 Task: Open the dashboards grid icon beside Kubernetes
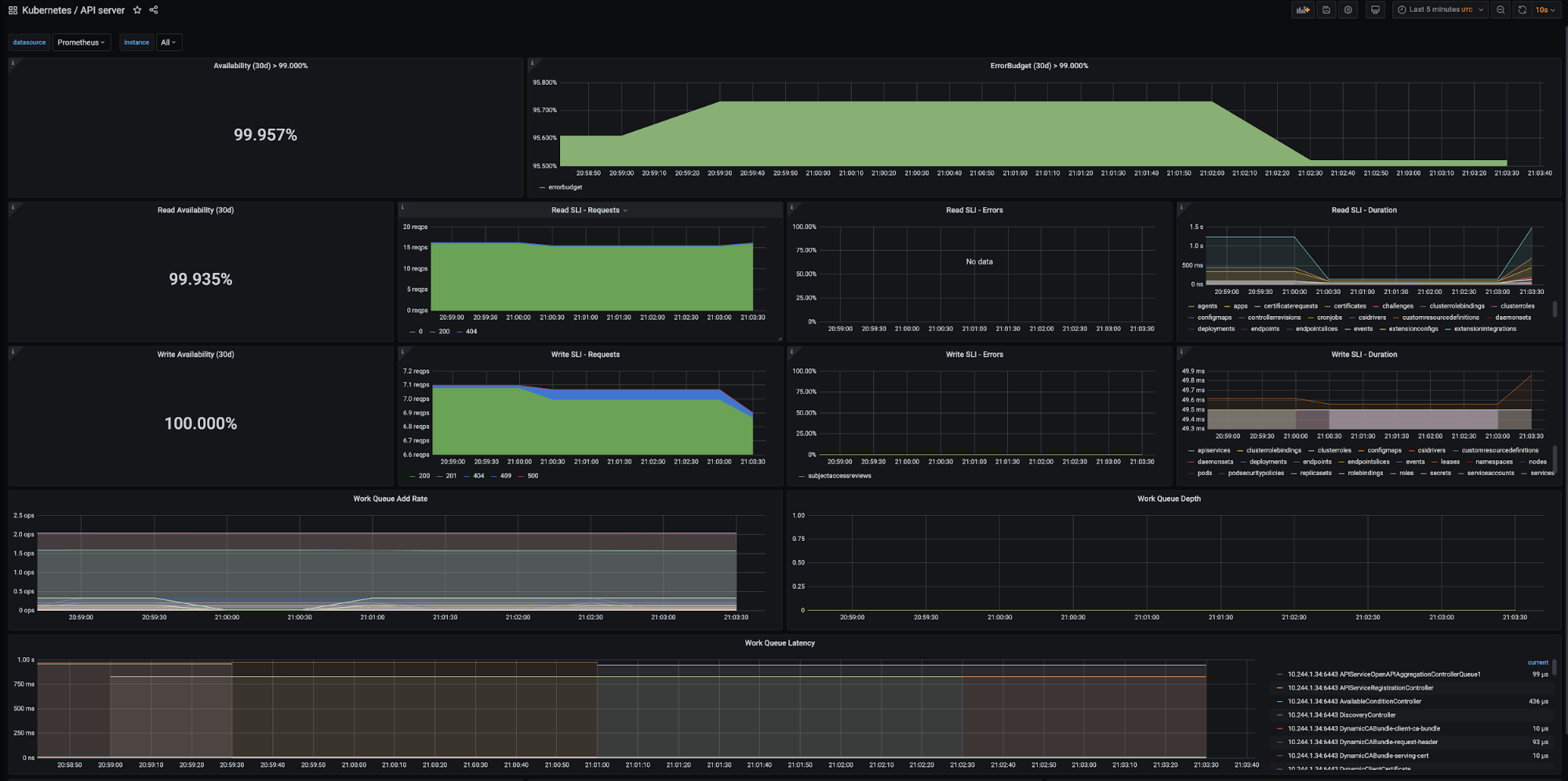tap(13, 10)
